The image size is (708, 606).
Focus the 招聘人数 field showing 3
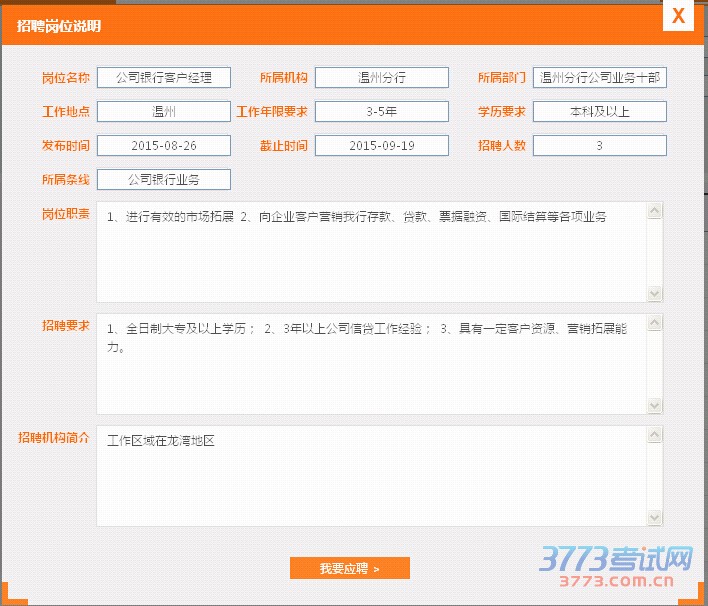pyautogui.click(x=600, y=146)
